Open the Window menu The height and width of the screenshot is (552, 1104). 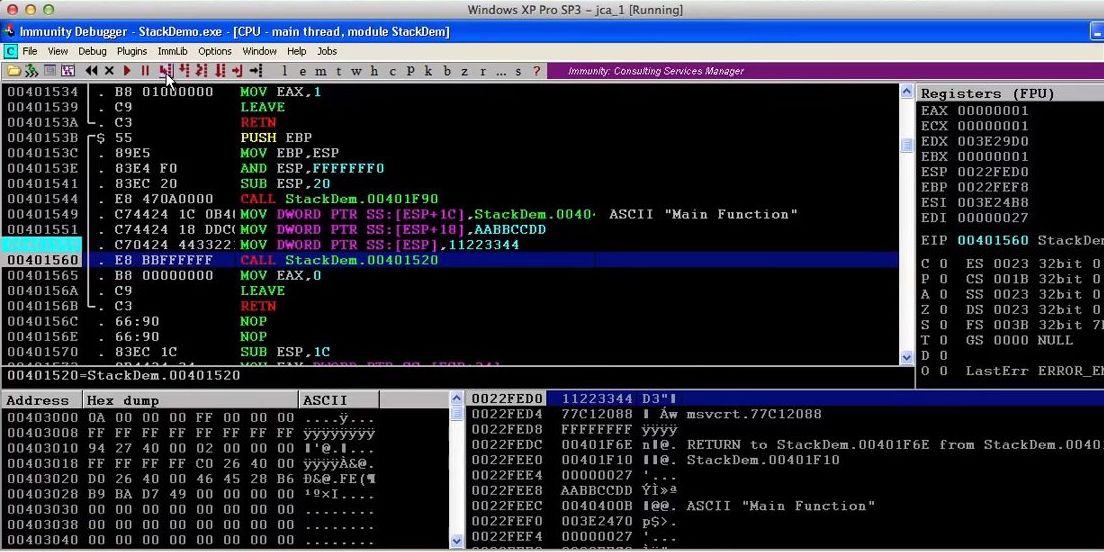click(259, 51)
